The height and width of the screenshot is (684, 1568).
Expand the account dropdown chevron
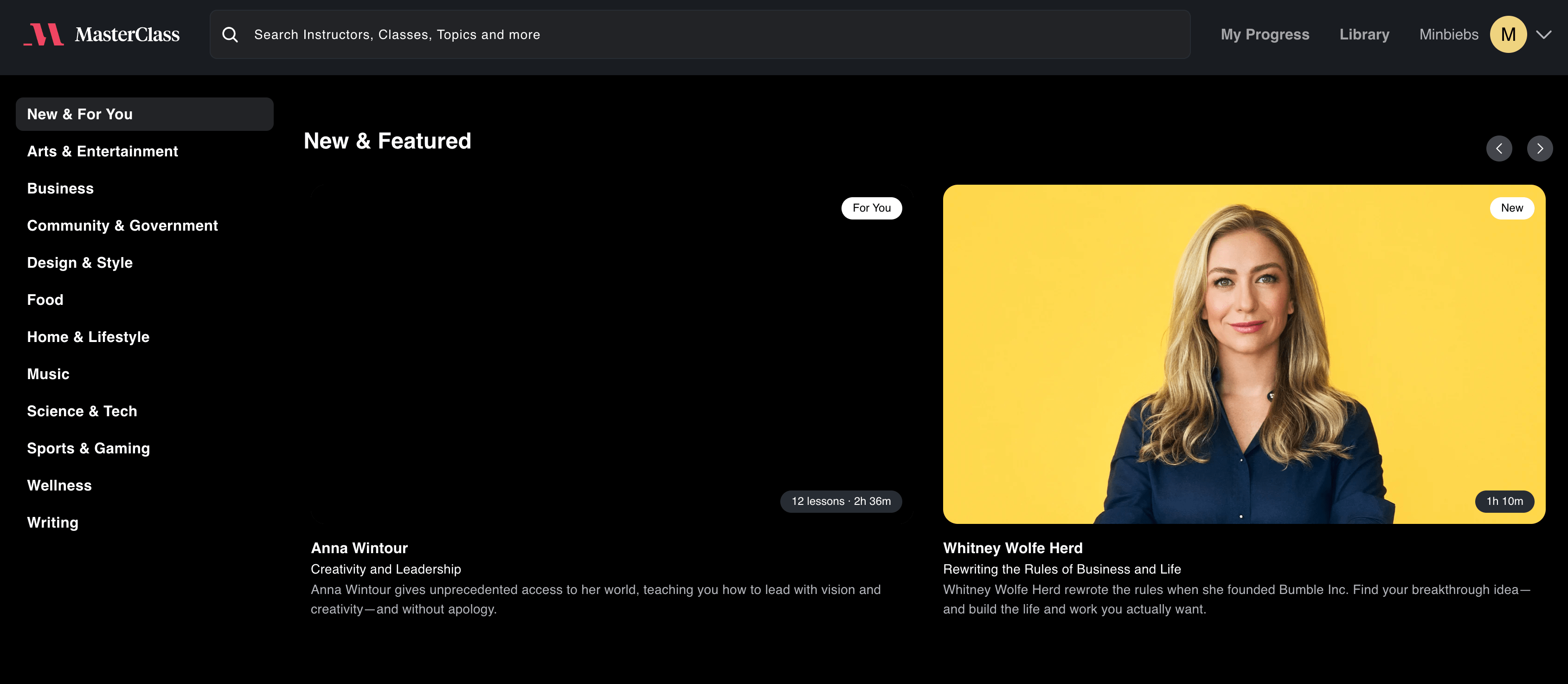tap(1543, 35)
